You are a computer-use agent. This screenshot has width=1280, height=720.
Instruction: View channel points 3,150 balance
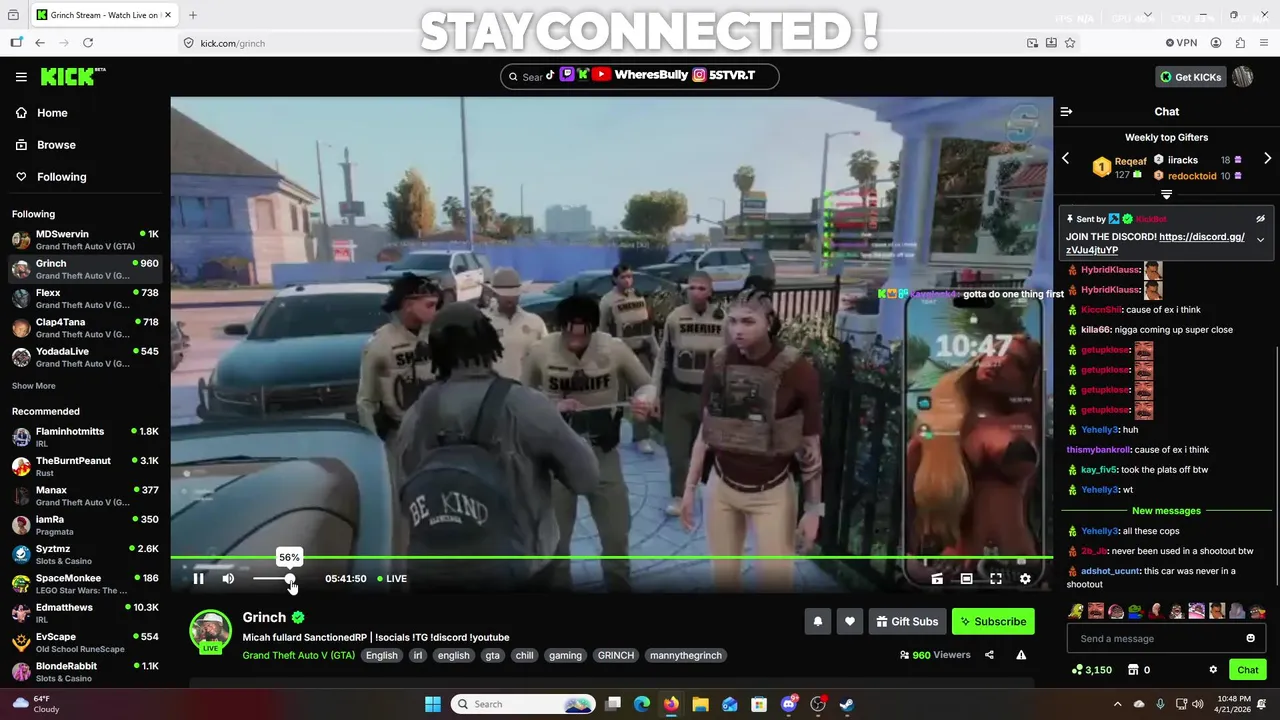click(x=1091, y=670)
